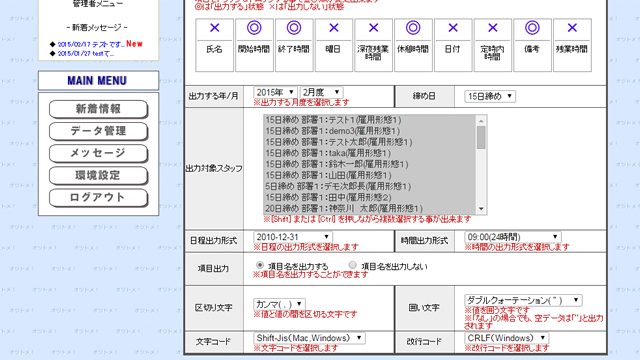This screenshot has height=360, width=640.
Task: Toggle the 深夜残業時間 X icon
Action: pyautogui.click(x=373, y=28)
